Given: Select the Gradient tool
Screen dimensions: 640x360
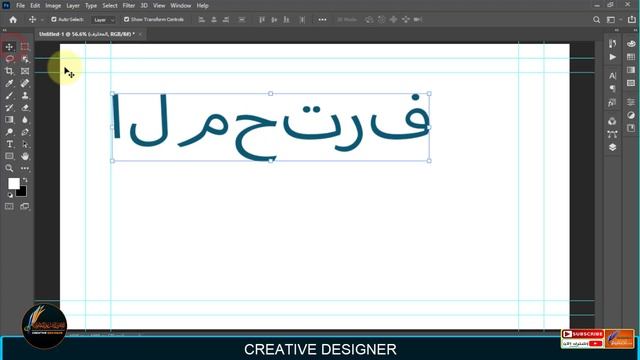Looking at the screenshot, I should coord(9,120).
